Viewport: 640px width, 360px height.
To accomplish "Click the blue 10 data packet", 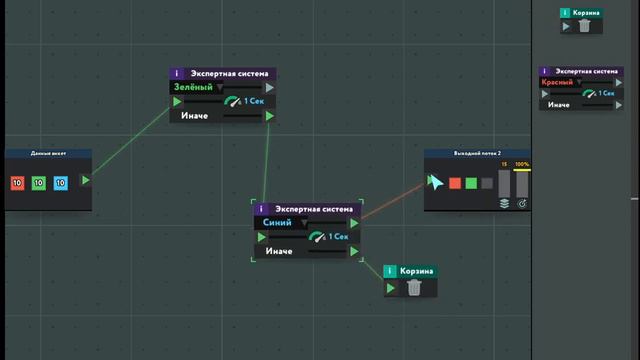I will tap(60, 183).
